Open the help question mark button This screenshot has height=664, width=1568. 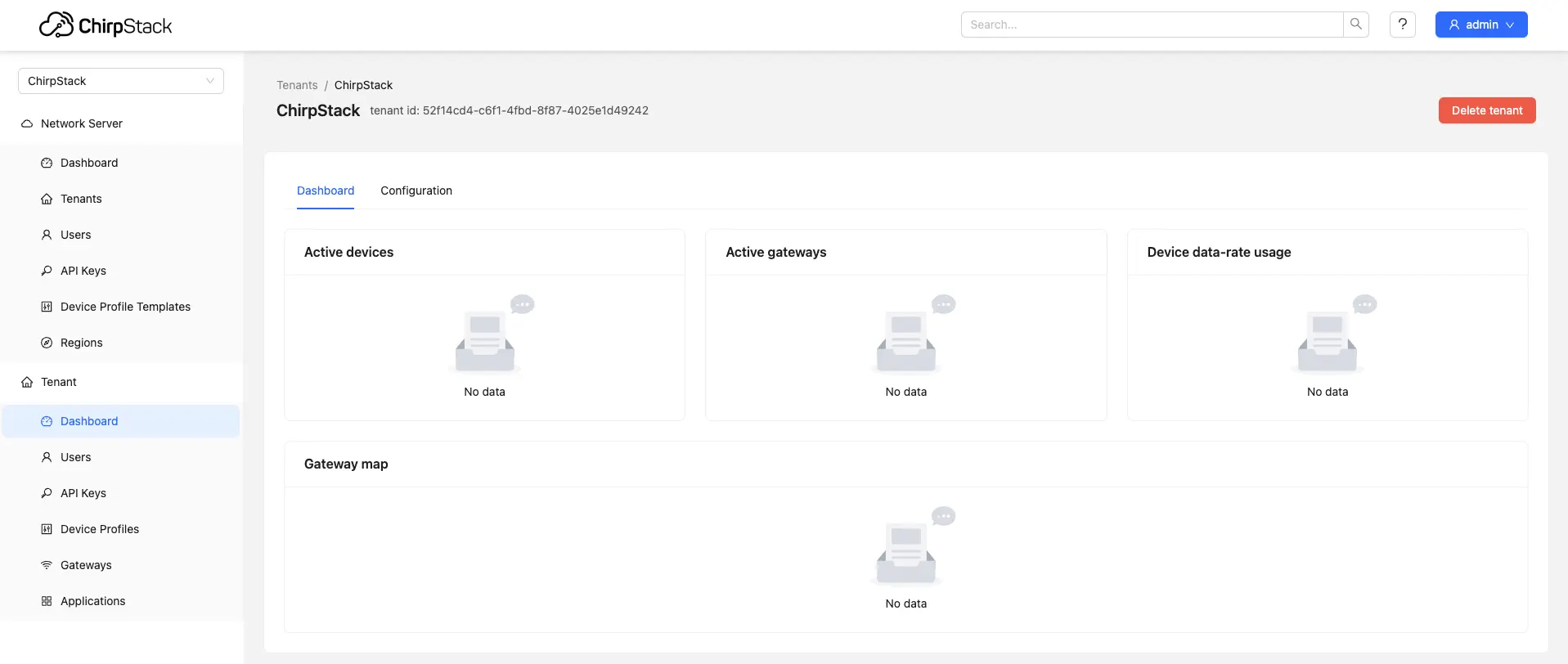click(1403, 25)
